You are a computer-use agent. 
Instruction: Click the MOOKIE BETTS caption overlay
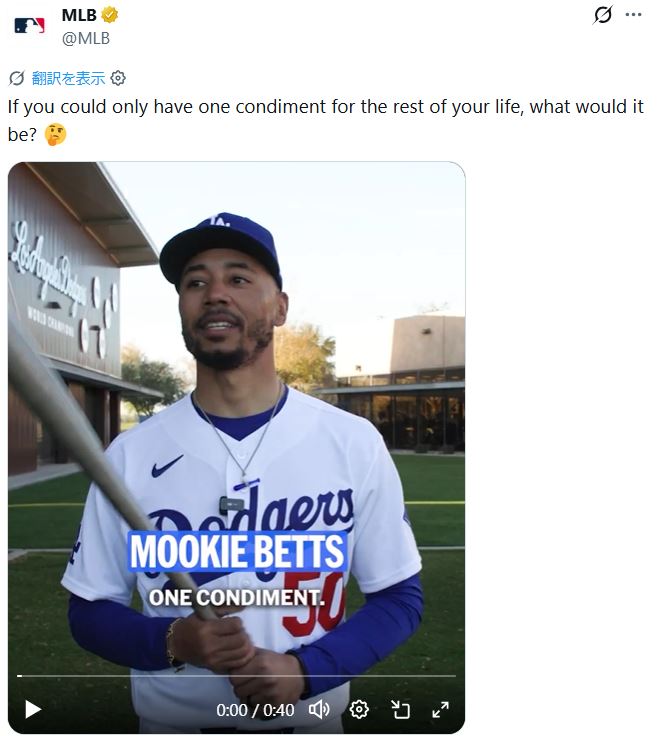[237, 552]
